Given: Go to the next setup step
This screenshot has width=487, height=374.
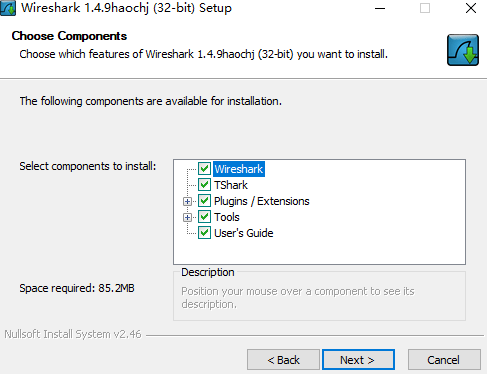Looking at the screenshot, I should click(358, 360).
